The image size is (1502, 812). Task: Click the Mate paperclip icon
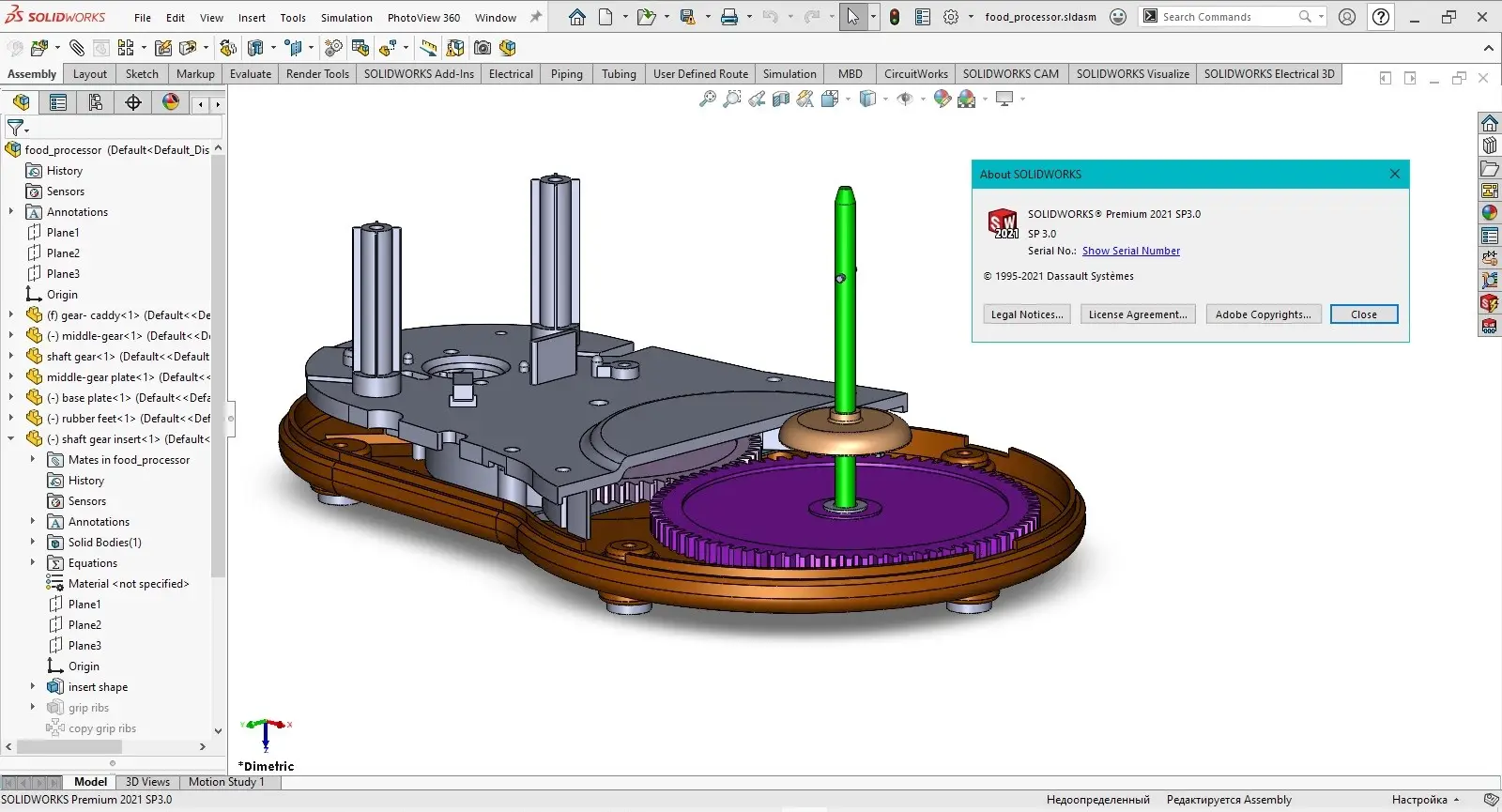[76, 48]
